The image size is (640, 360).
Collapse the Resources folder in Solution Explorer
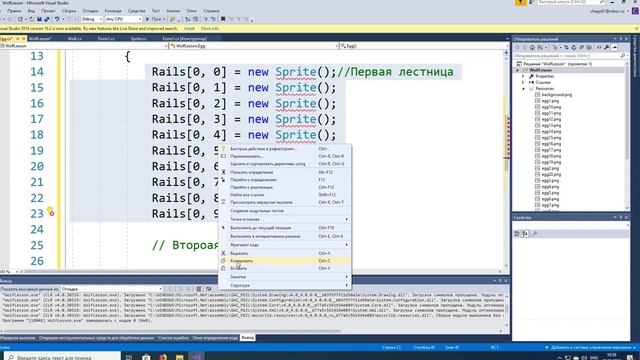coord(523,89)
